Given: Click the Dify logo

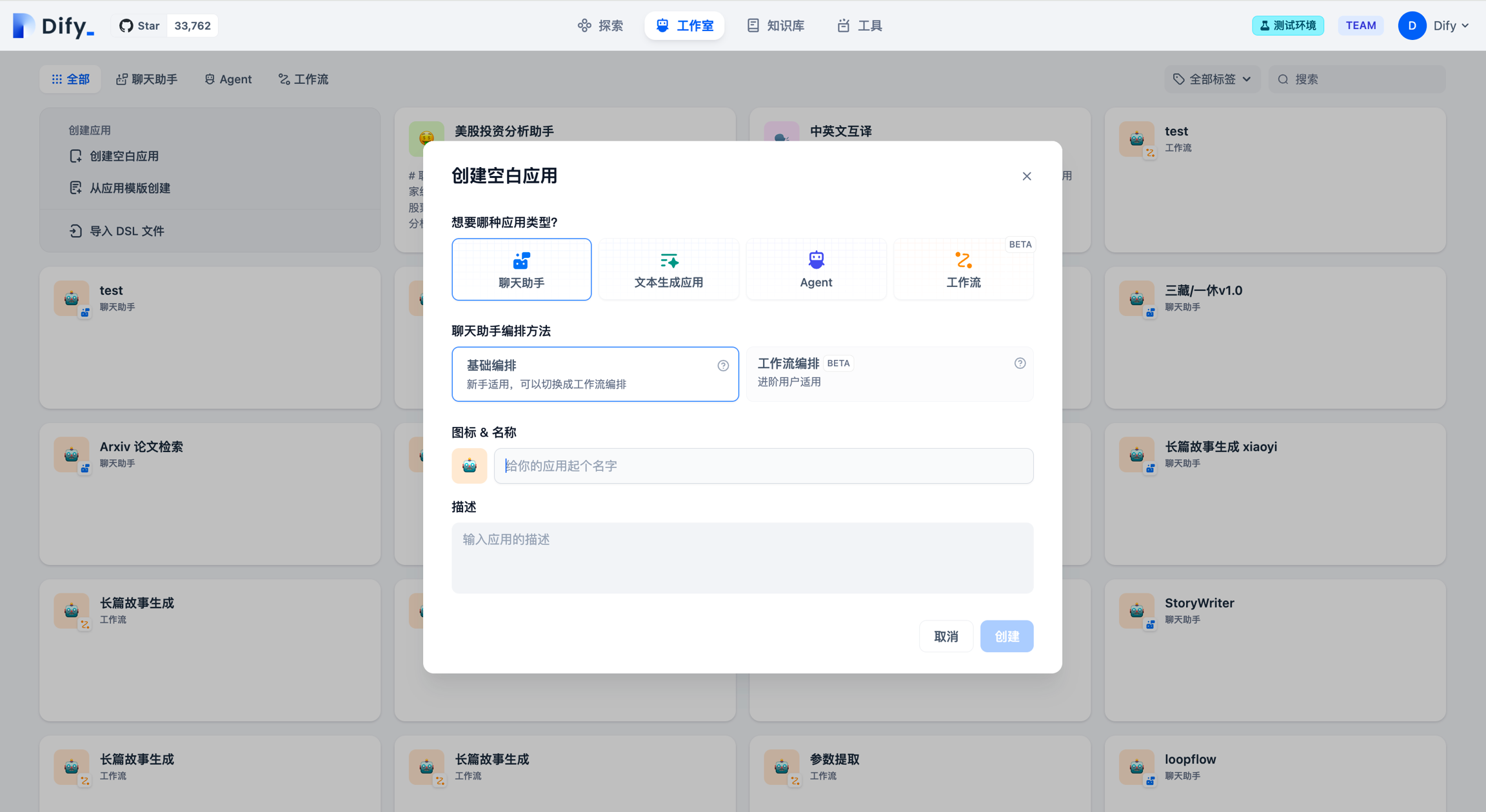Looking at the screenshot, I should [x=54, y=26].
